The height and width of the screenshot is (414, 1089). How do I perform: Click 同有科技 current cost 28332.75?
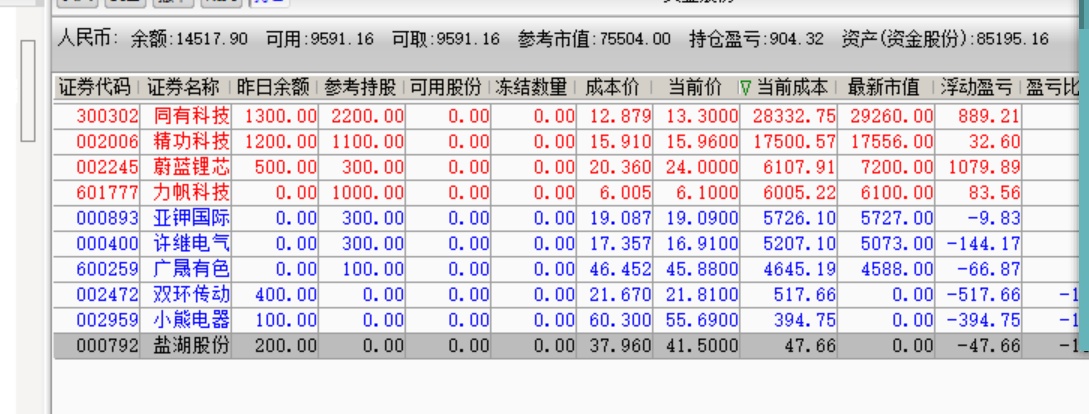click(x=794, y=116)
